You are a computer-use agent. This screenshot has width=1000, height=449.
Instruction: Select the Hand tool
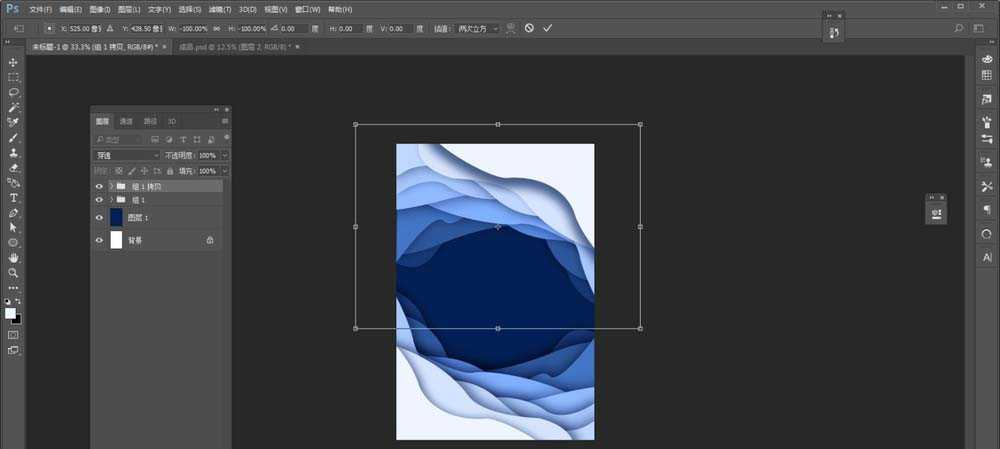coord(13,258)
